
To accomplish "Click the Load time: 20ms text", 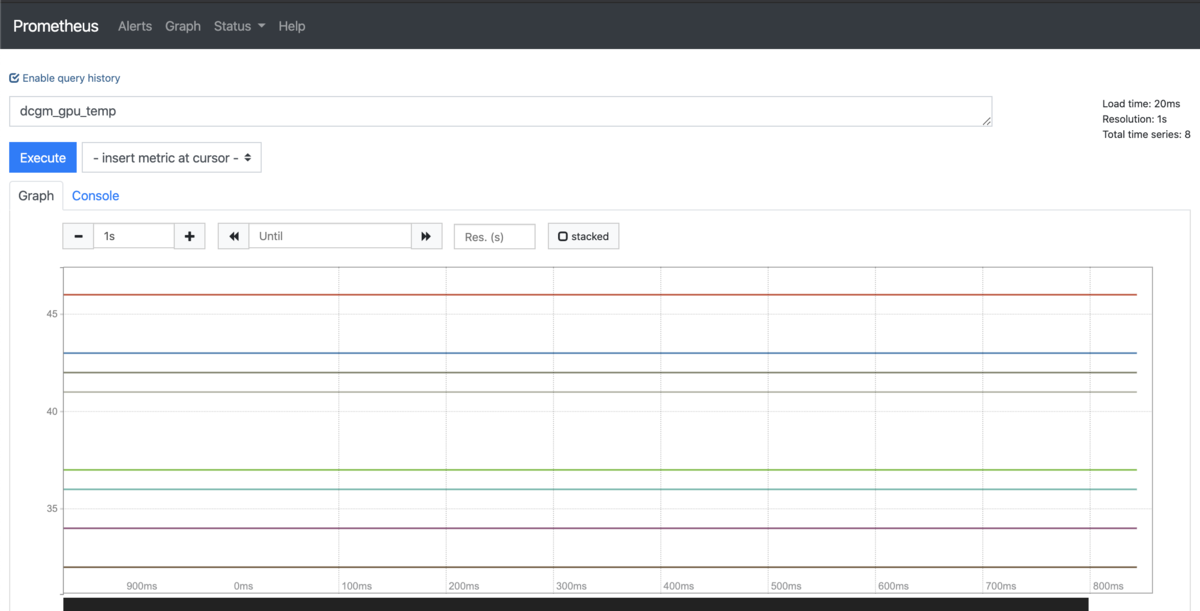I will [x=1141, y=104].
